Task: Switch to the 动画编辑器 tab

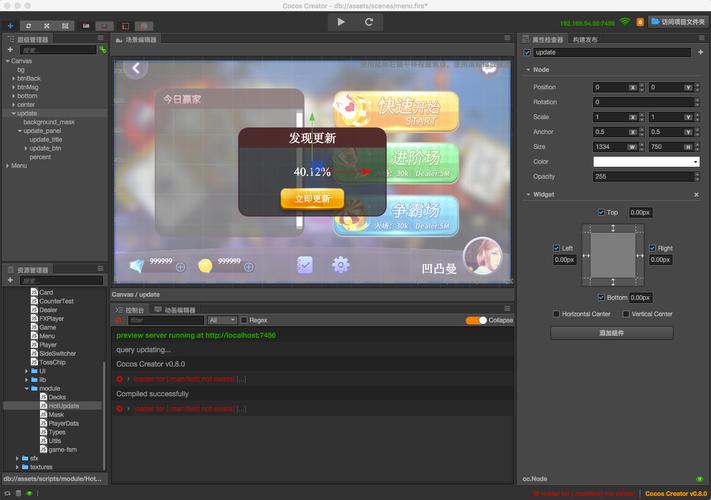Action: [x=180, y=310]
